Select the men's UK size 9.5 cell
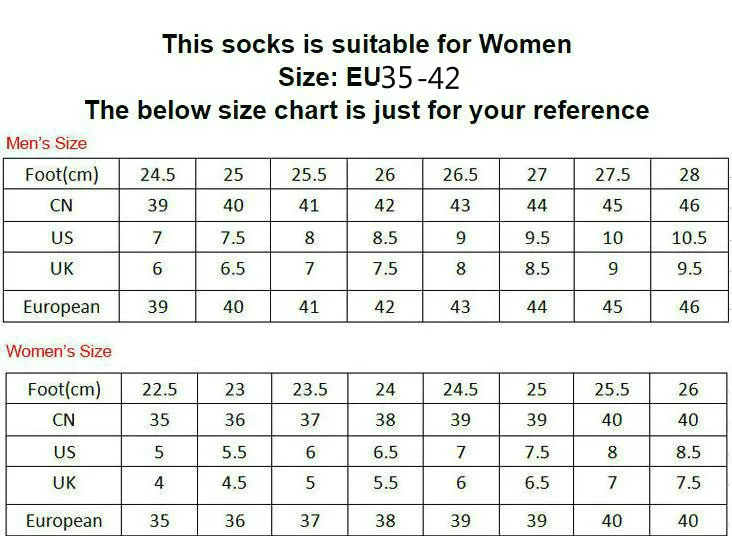Viewport: 732px width, 536px height. point(689,268)
